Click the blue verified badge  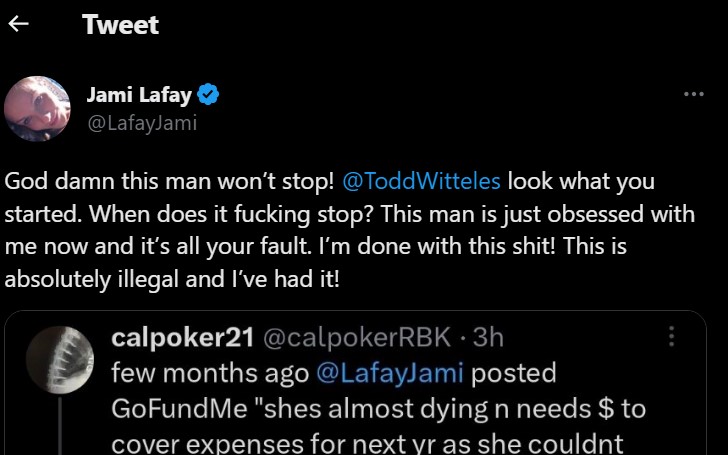tap(209, 96)
